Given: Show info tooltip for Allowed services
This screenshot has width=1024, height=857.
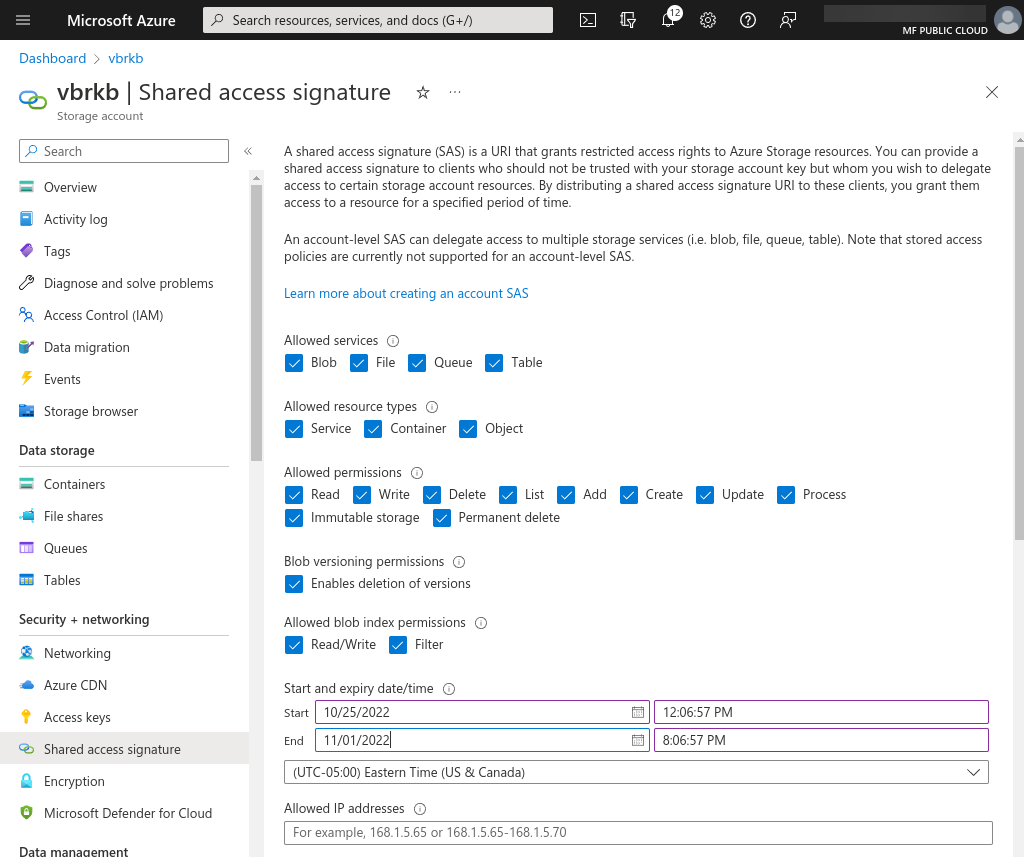Looking at the screenshot, I should coord(392,341).
